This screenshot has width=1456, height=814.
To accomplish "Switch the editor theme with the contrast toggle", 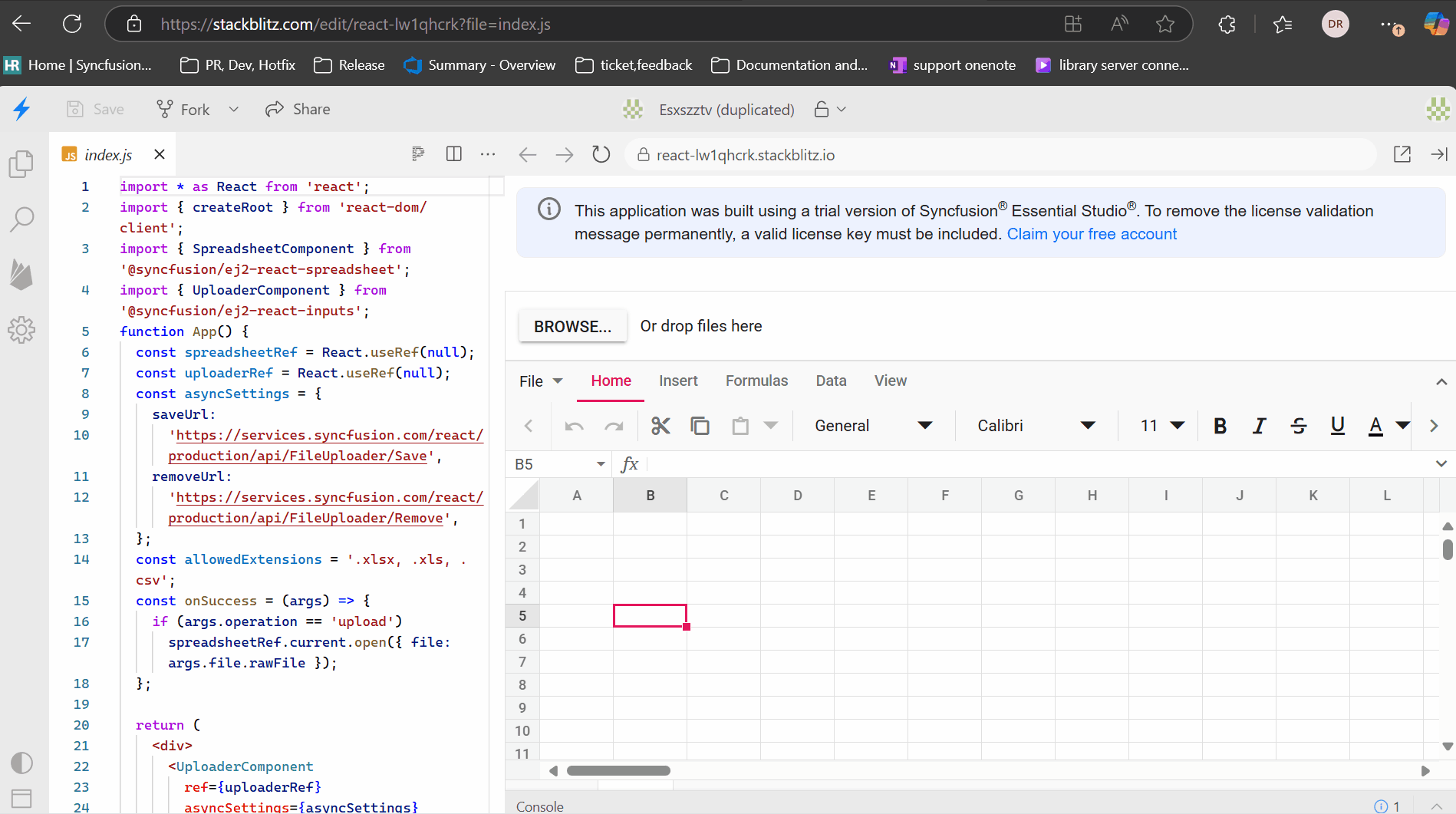I will pyautogui.click(x=21, y=763).
